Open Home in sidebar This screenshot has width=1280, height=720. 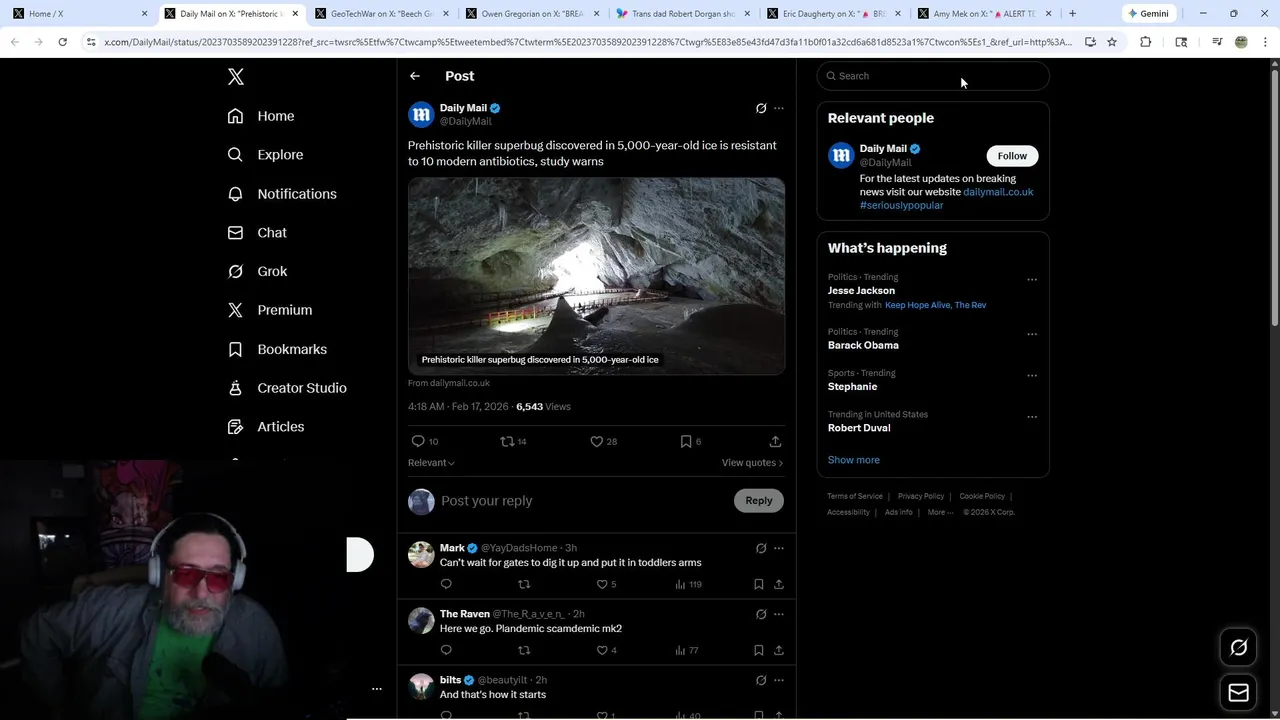(x=261, y=116)
